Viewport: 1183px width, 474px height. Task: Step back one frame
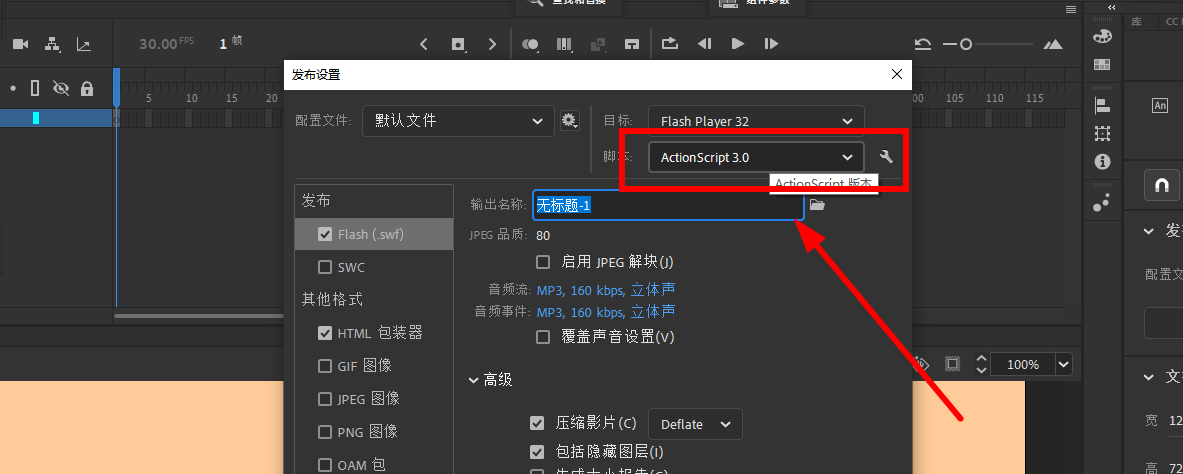coord(705,45)
